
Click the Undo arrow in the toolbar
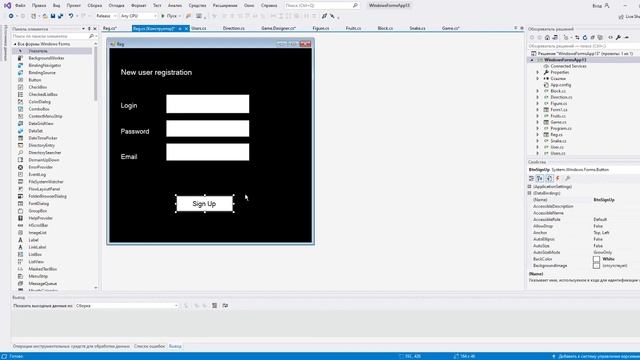(71, 16)
